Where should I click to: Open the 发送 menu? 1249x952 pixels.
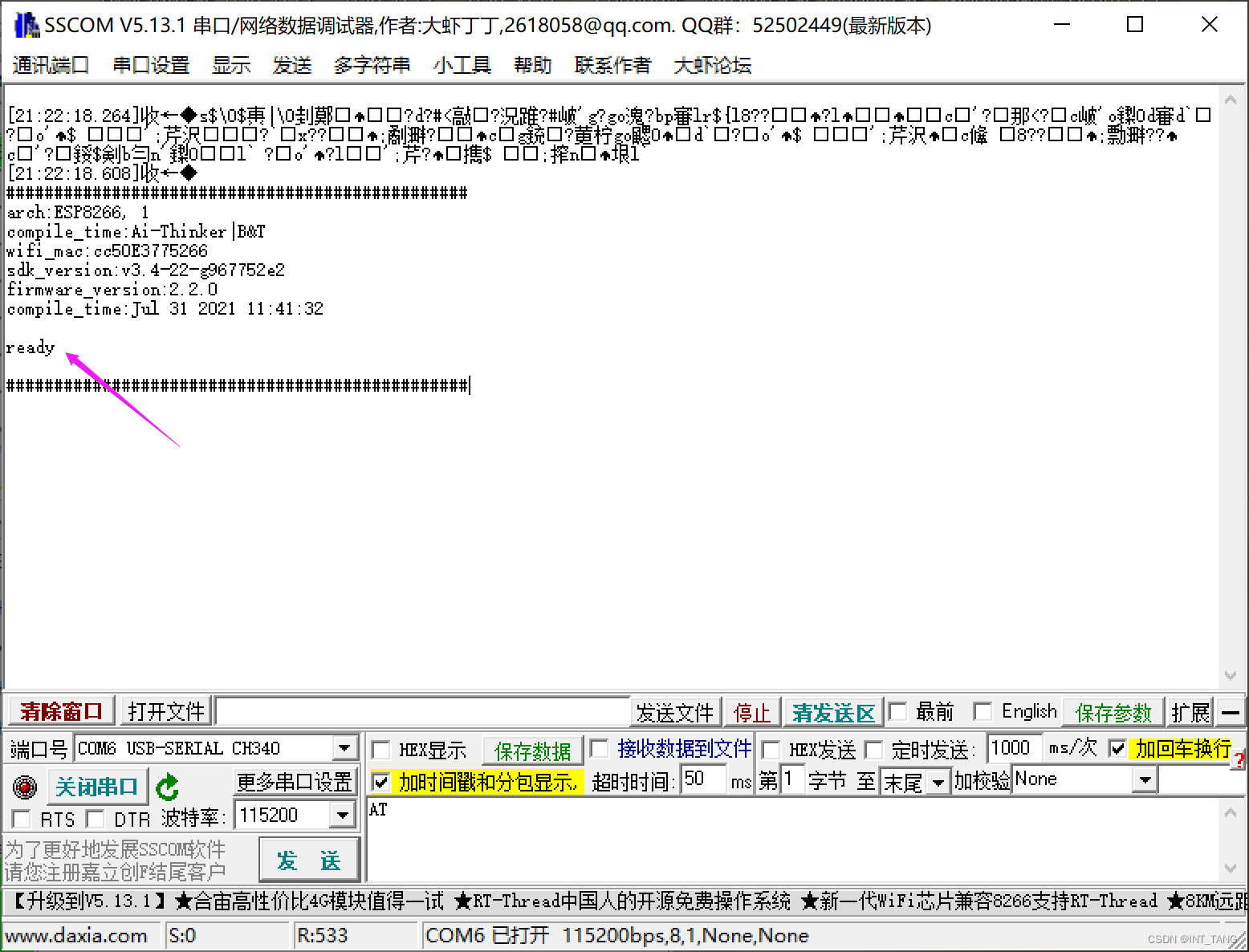292,65
